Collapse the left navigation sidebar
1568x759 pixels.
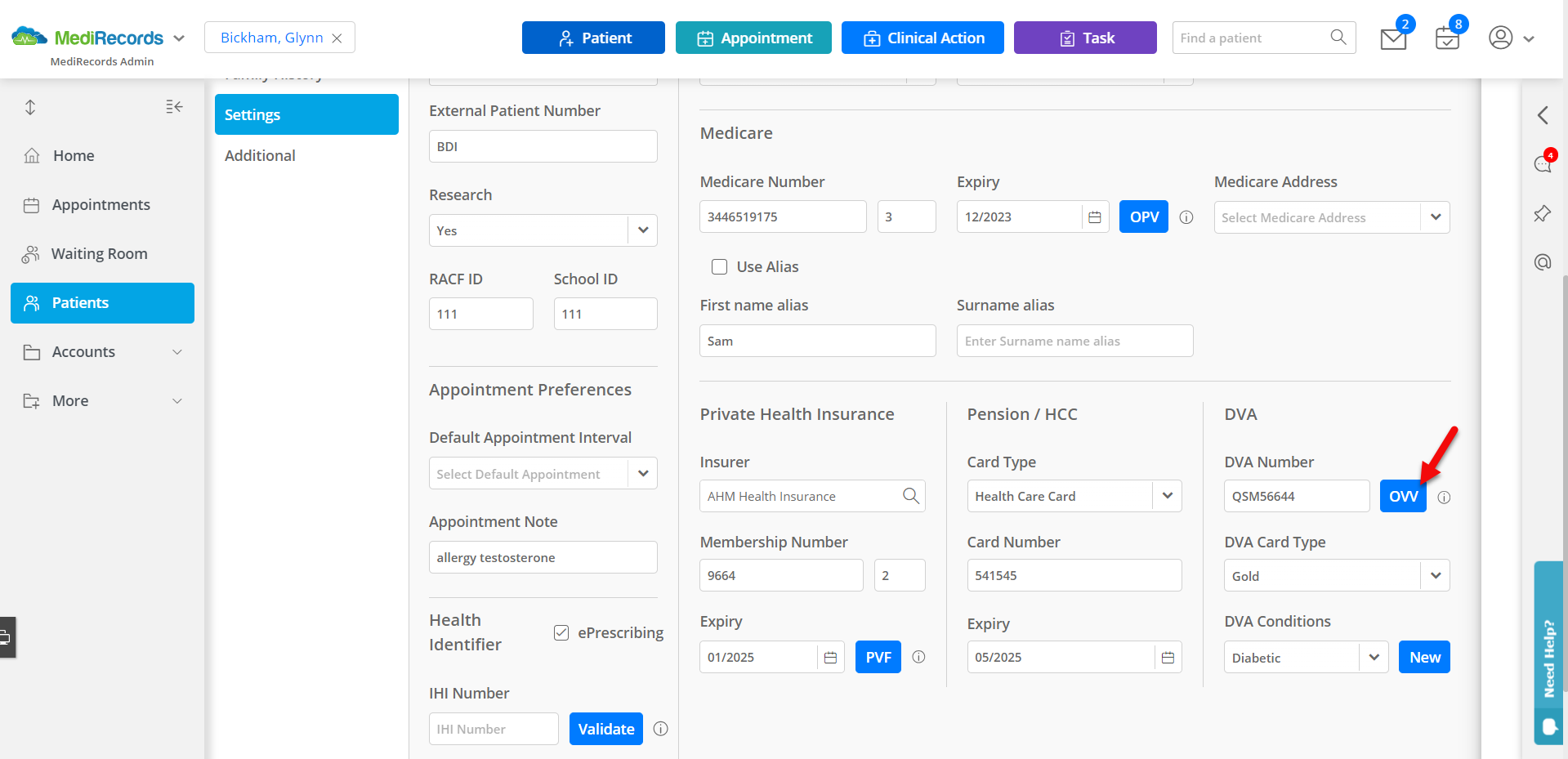point(174,107)
